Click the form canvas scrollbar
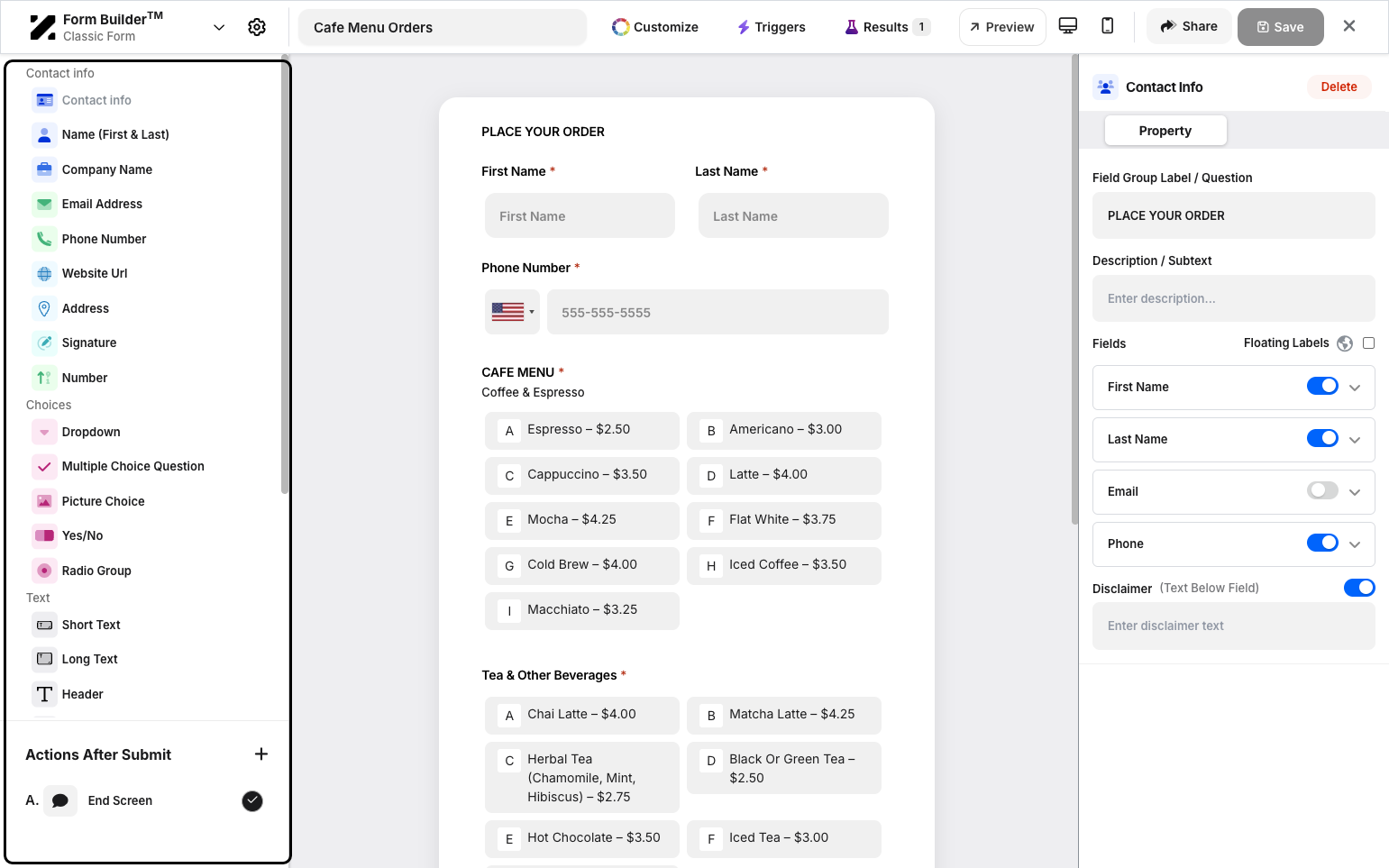The image size is (1389, 868). [1074, 288]
